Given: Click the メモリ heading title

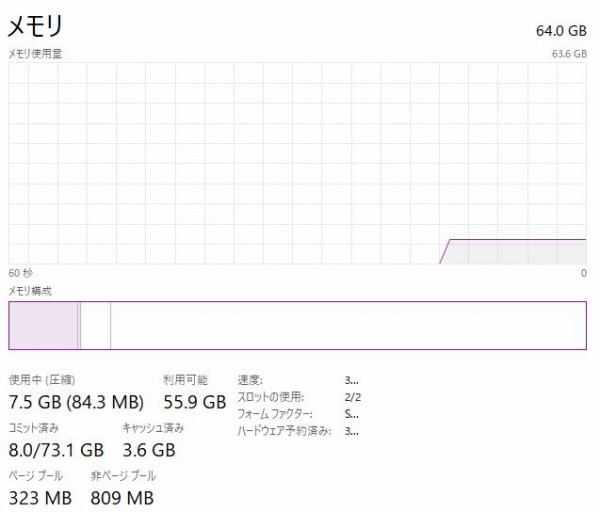Looking at the screenshot, I should coord(35,25).
